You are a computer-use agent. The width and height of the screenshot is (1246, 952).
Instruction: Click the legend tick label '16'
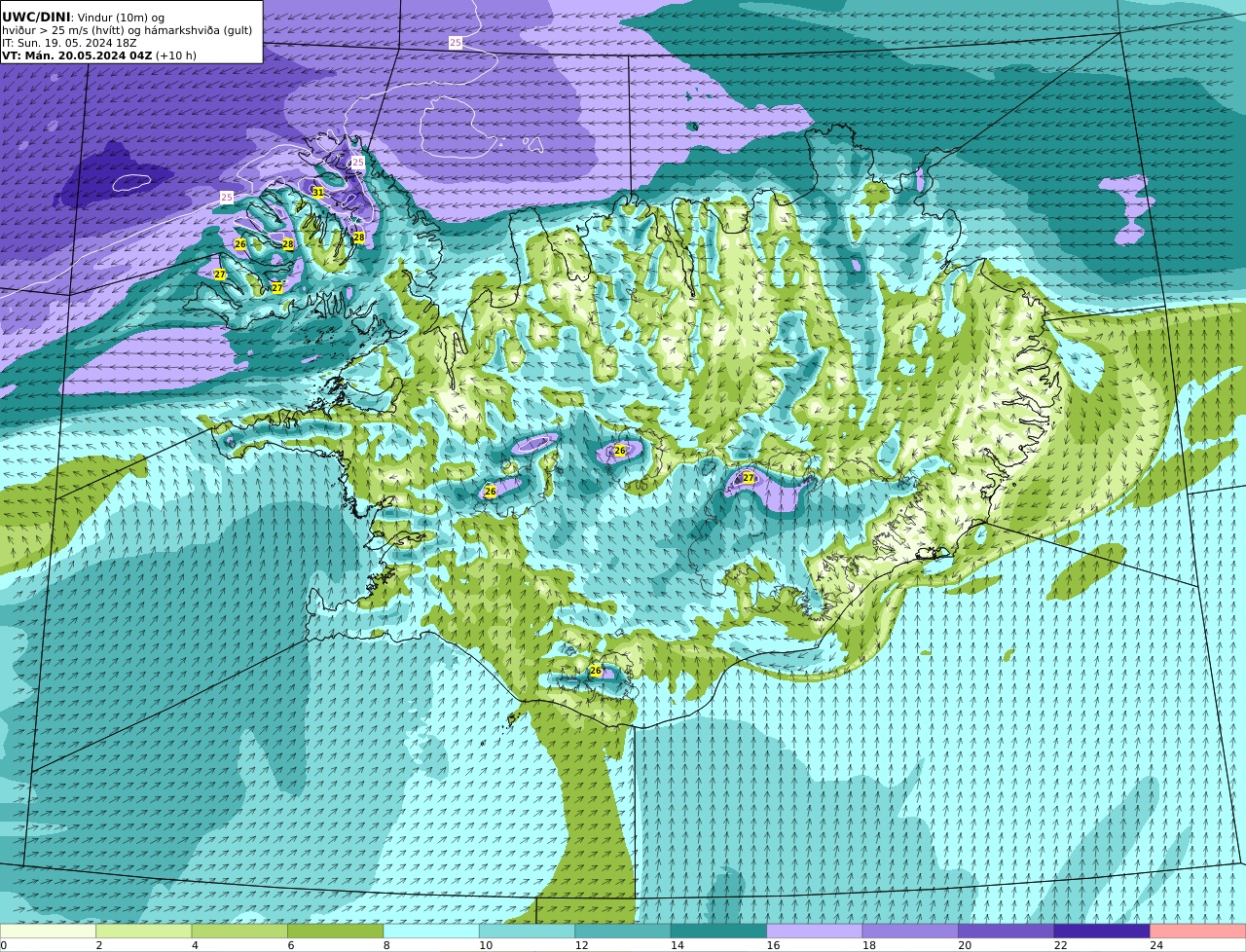tap(773, 945)
